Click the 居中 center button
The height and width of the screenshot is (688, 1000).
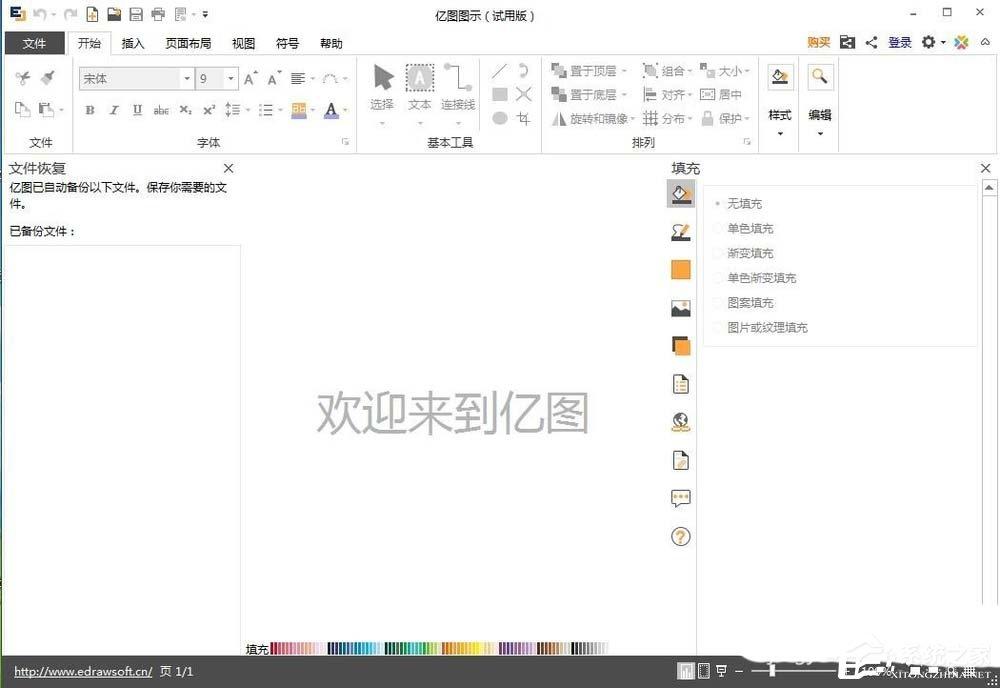click(721, 94)
